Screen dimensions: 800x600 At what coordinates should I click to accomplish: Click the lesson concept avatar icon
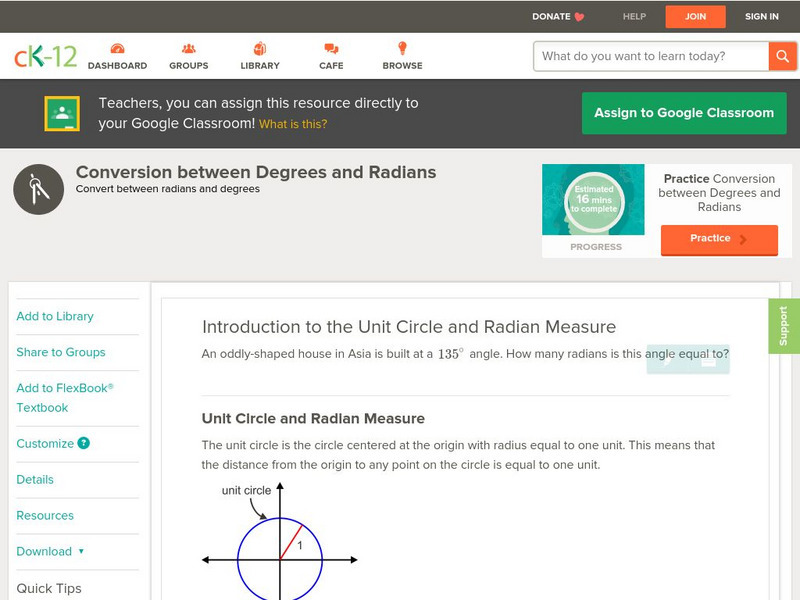point(37,188)
